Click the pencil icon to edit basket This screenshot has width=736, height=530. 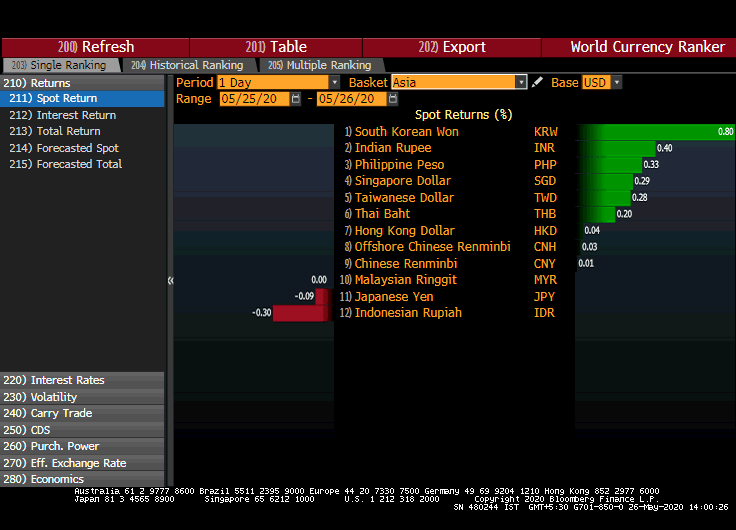(538, 82)
